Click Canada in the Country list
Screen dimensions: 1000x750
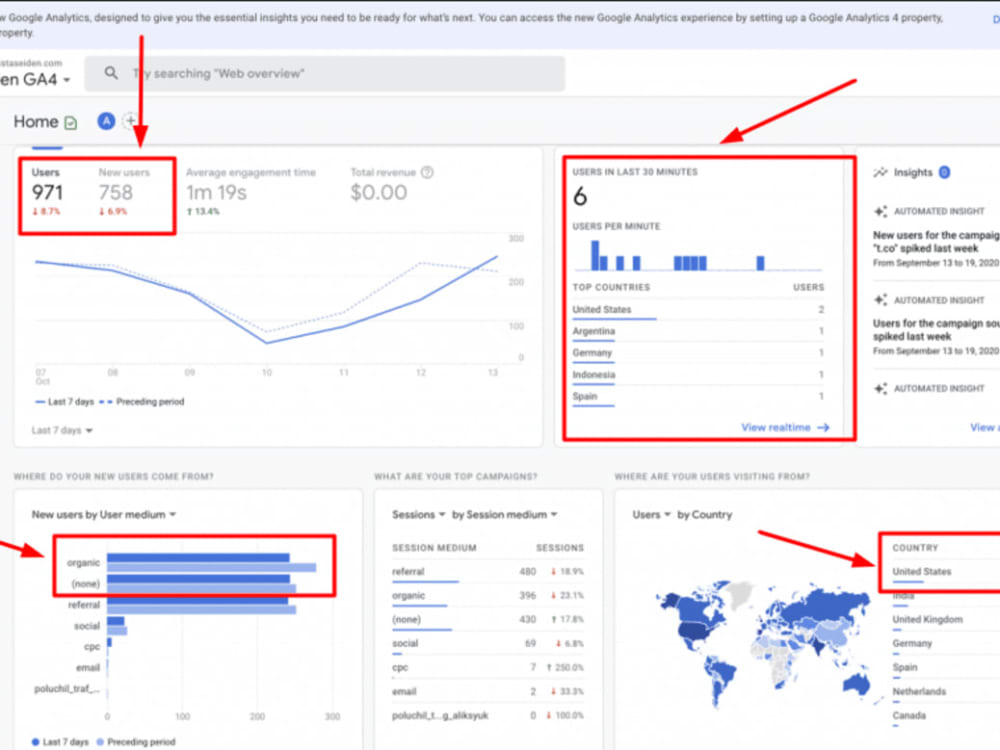pyautogui.click(x=909, y=716)
